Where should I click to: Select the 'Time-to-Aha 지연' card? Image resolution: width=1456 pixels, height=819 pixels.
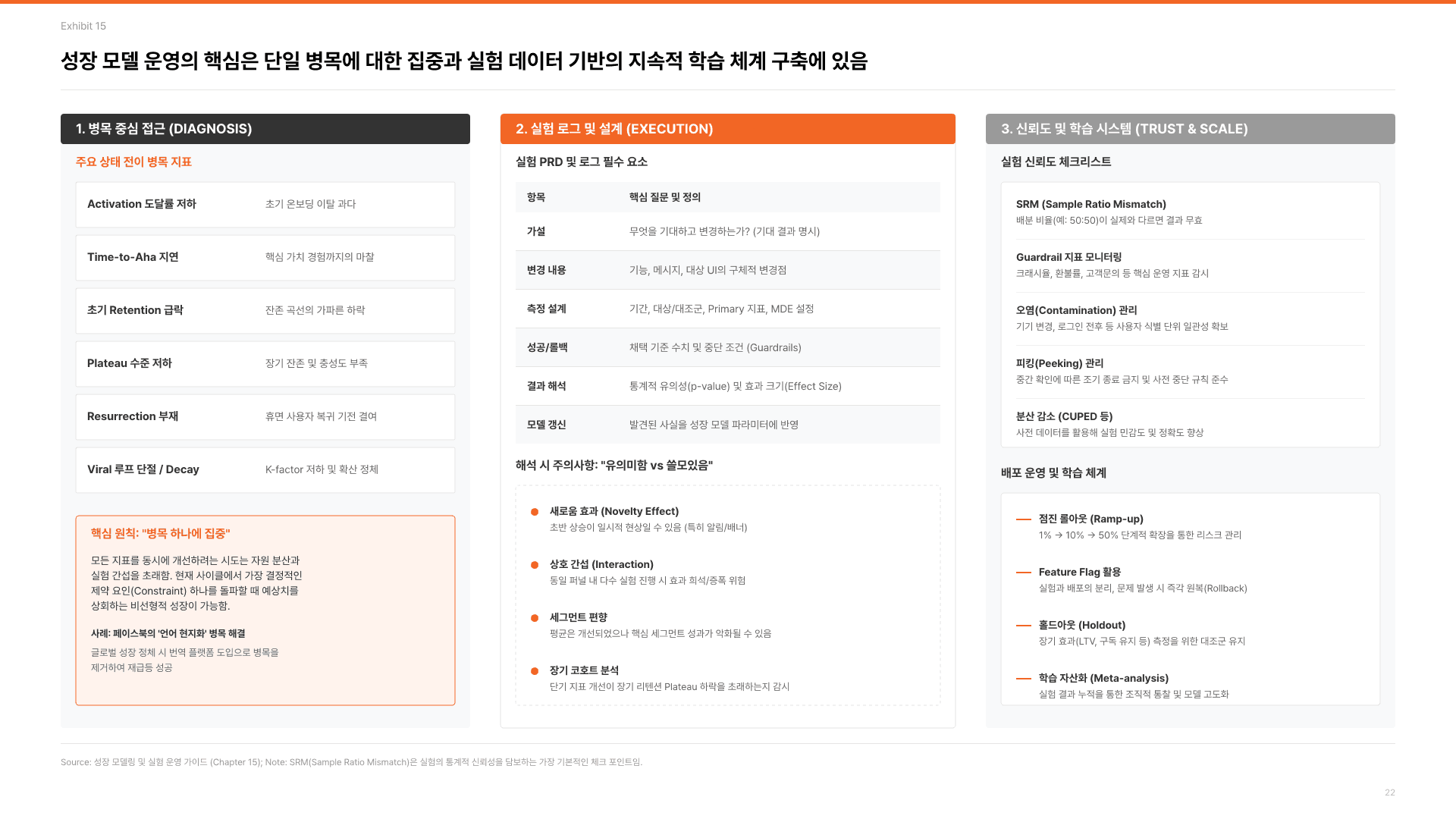[x=265, y=258]
